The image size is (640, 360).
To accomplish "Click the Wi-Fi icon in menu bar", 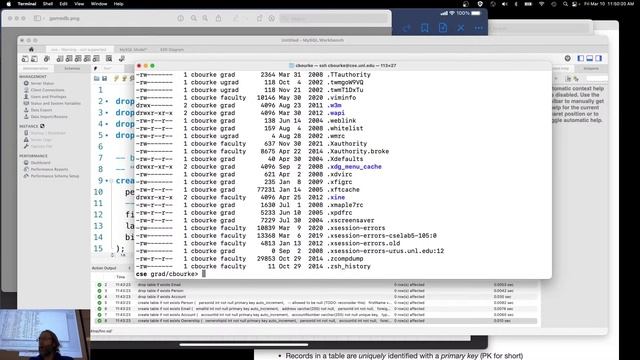I will pos(541,4).
